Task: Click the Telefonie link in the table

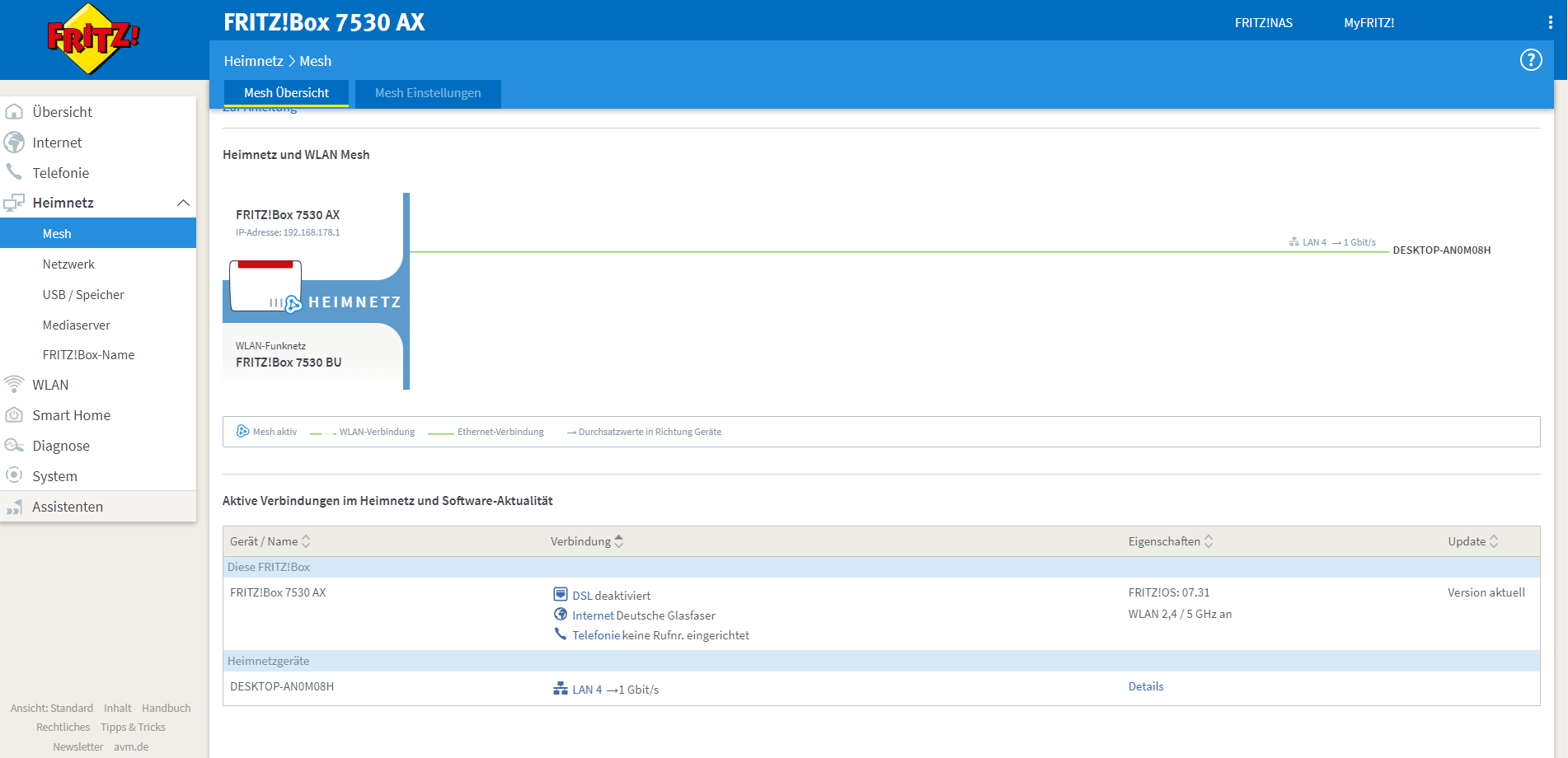Action: coord(596,635)
